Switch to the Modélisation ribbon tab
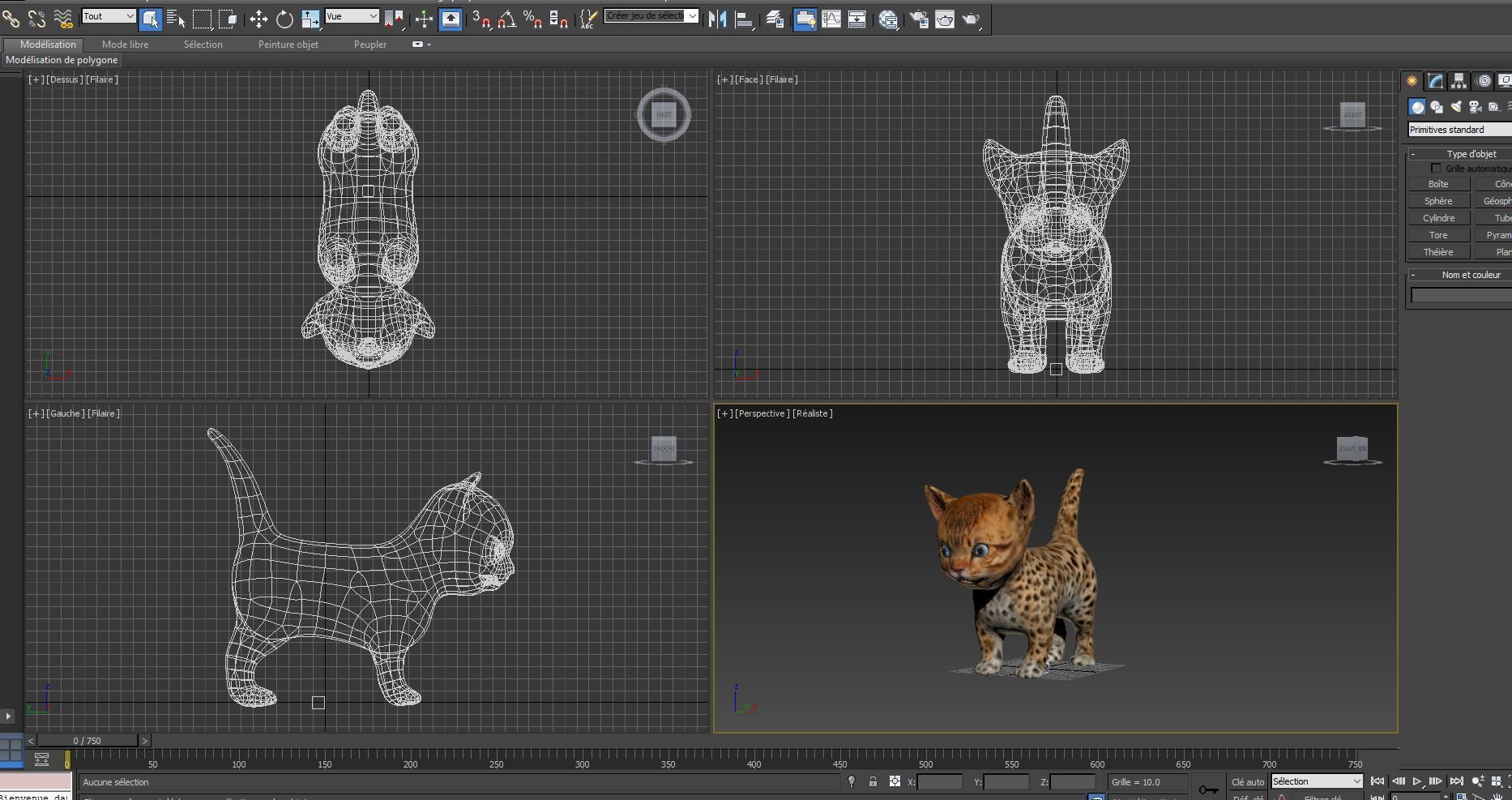Viewport: 1512px width, 800px height. click(x=48, y=45)
